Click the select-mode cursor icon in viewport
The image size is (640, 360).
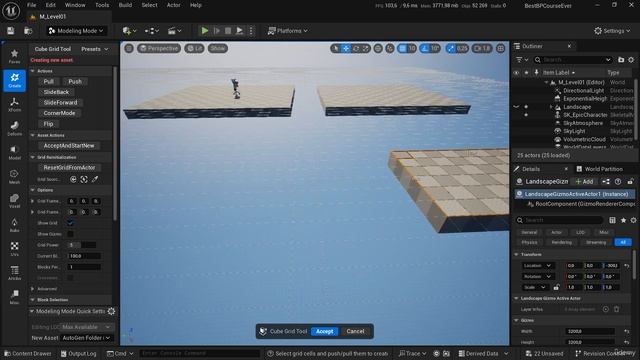point(336,48)
